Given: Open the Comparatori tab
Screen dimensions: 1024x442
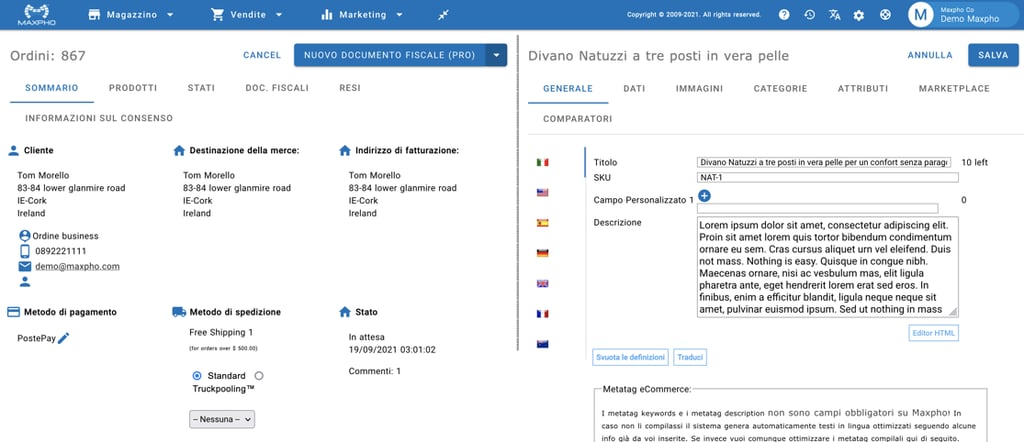Looking at the screenshot, I should point(578,119).
